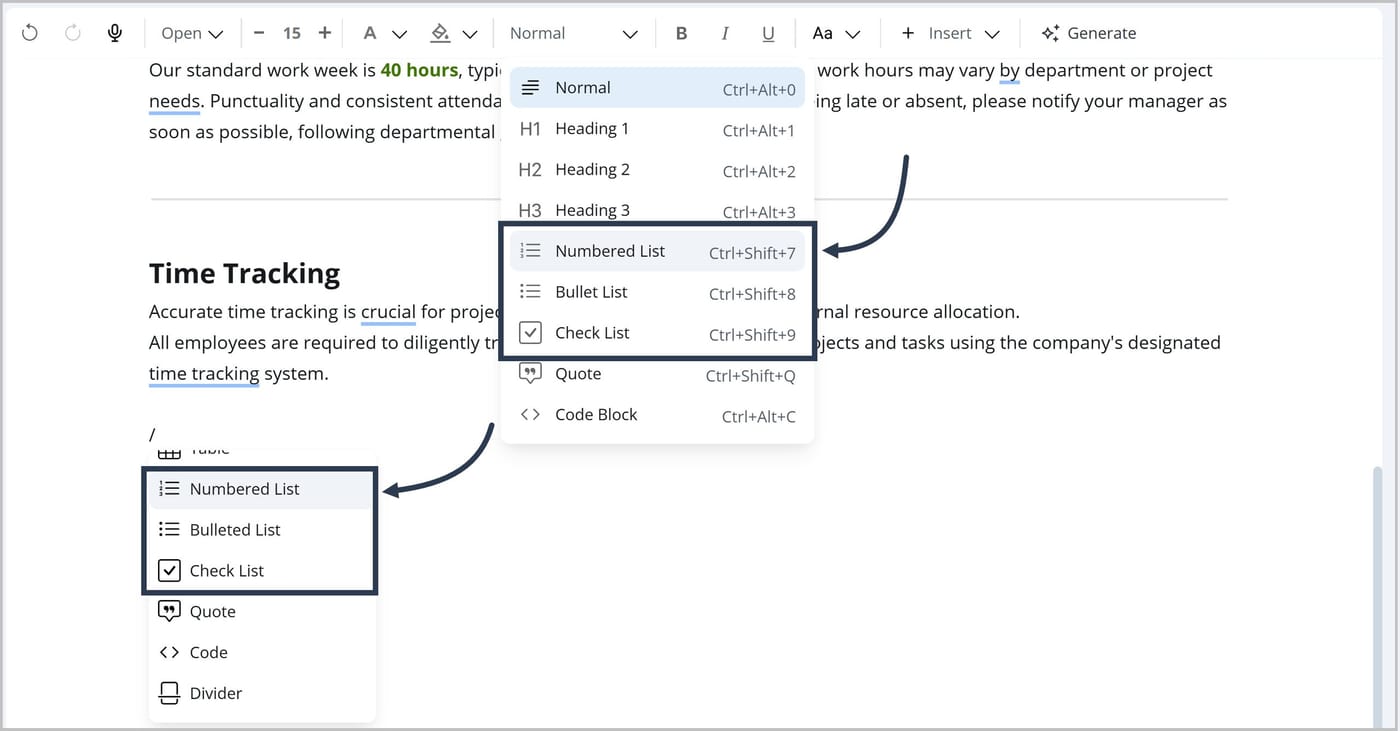This screenshot has height=731, width=1400.
Task: Open the Open dropdown in toolbar
Action: (x=192, y=33)
